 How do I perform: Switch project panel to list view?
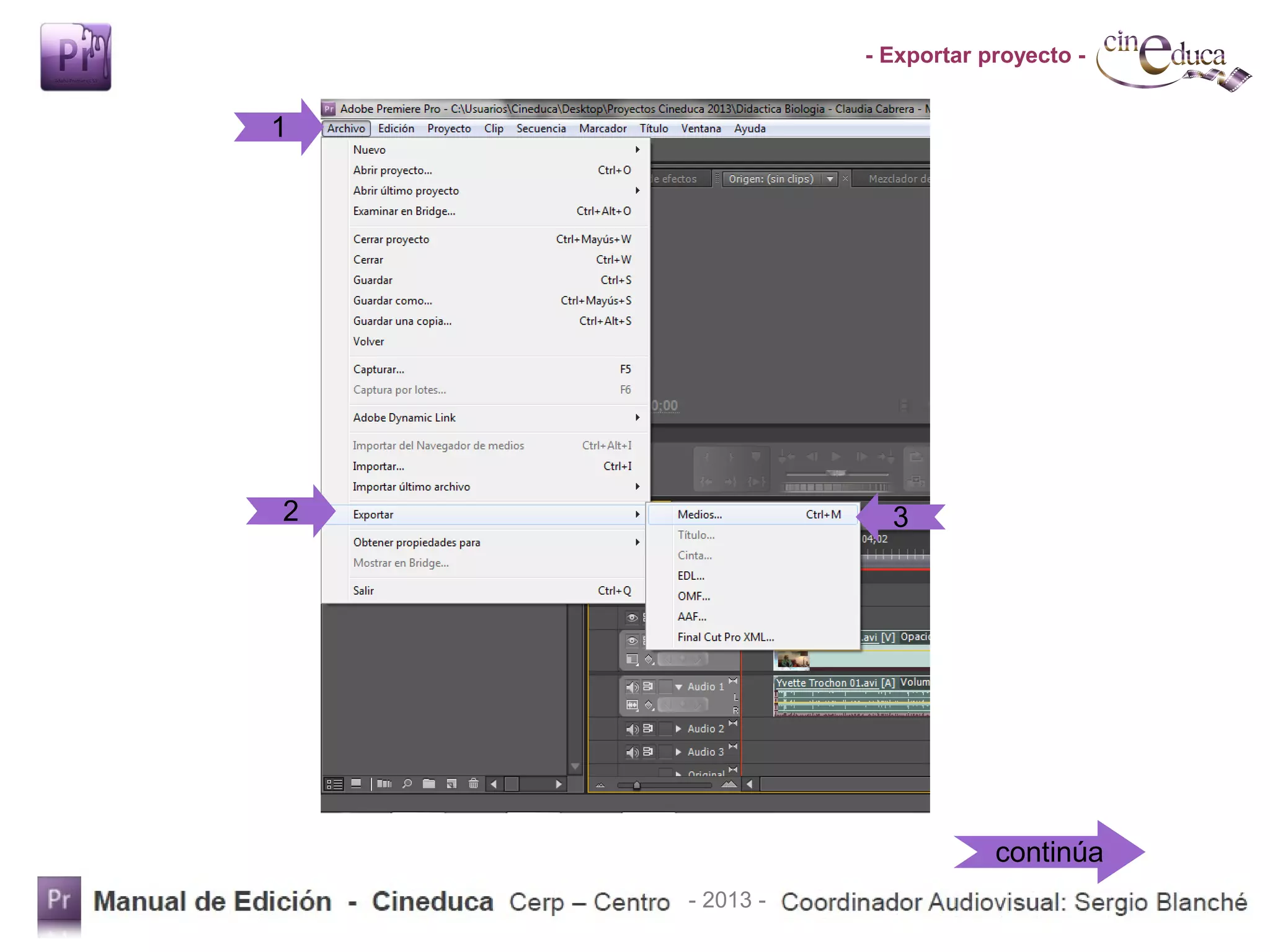click(x=334, y=784)
